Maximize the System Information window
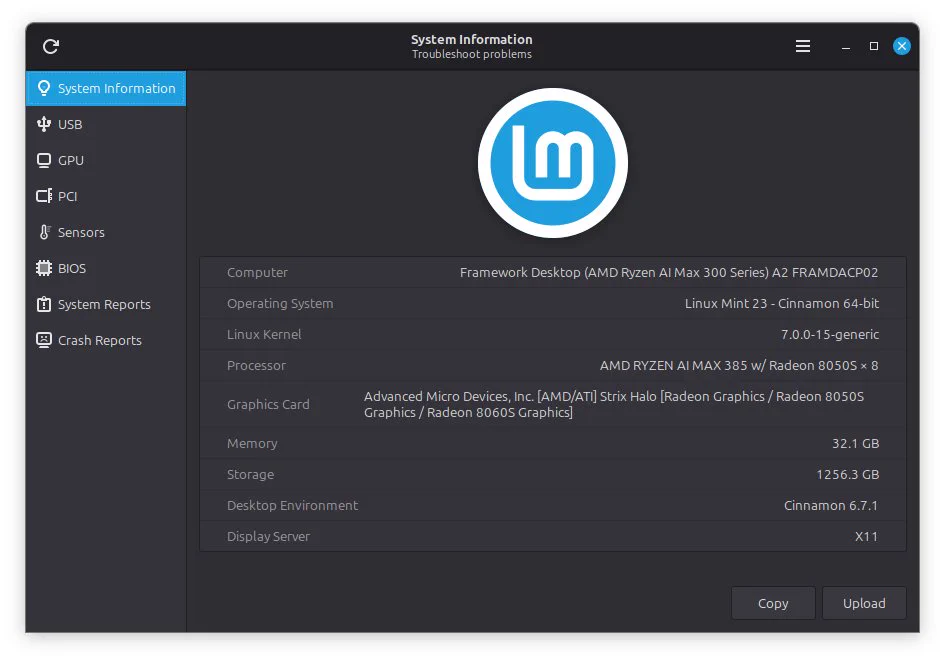Screen dimensions: 945x661 (873, 46)
